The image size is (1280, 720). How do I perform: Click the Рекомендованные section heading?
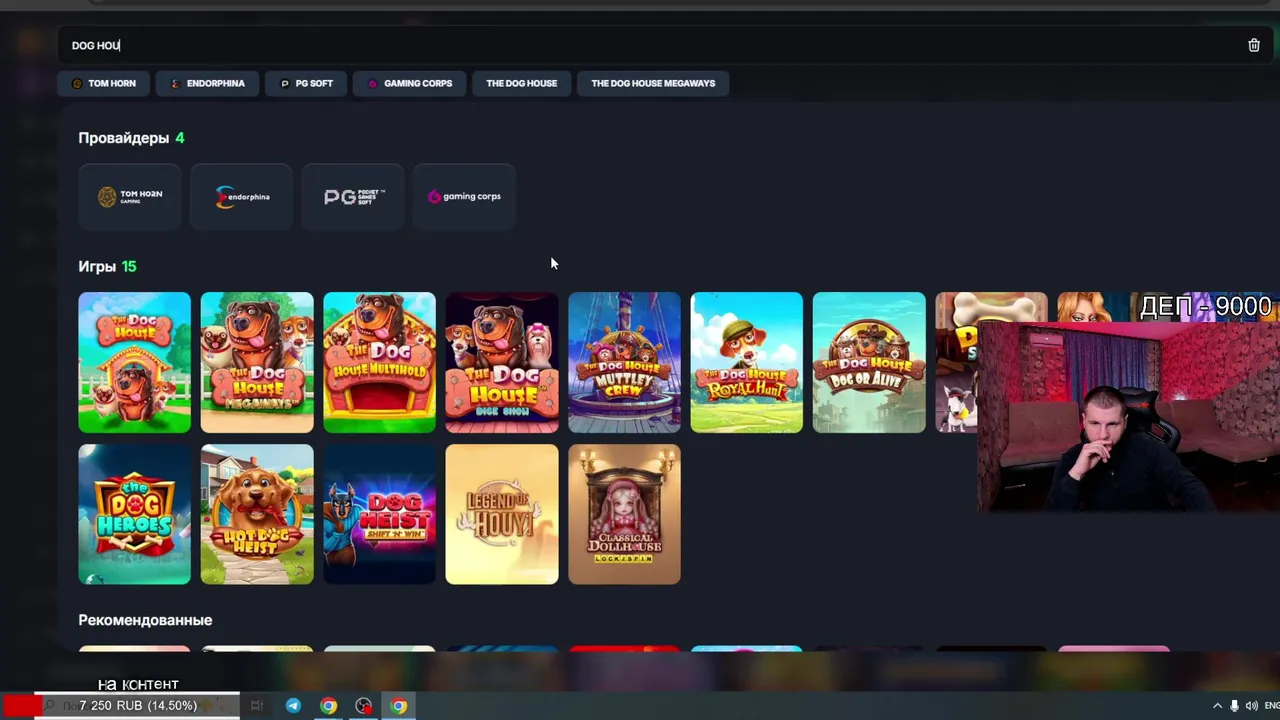coord(145,620)
